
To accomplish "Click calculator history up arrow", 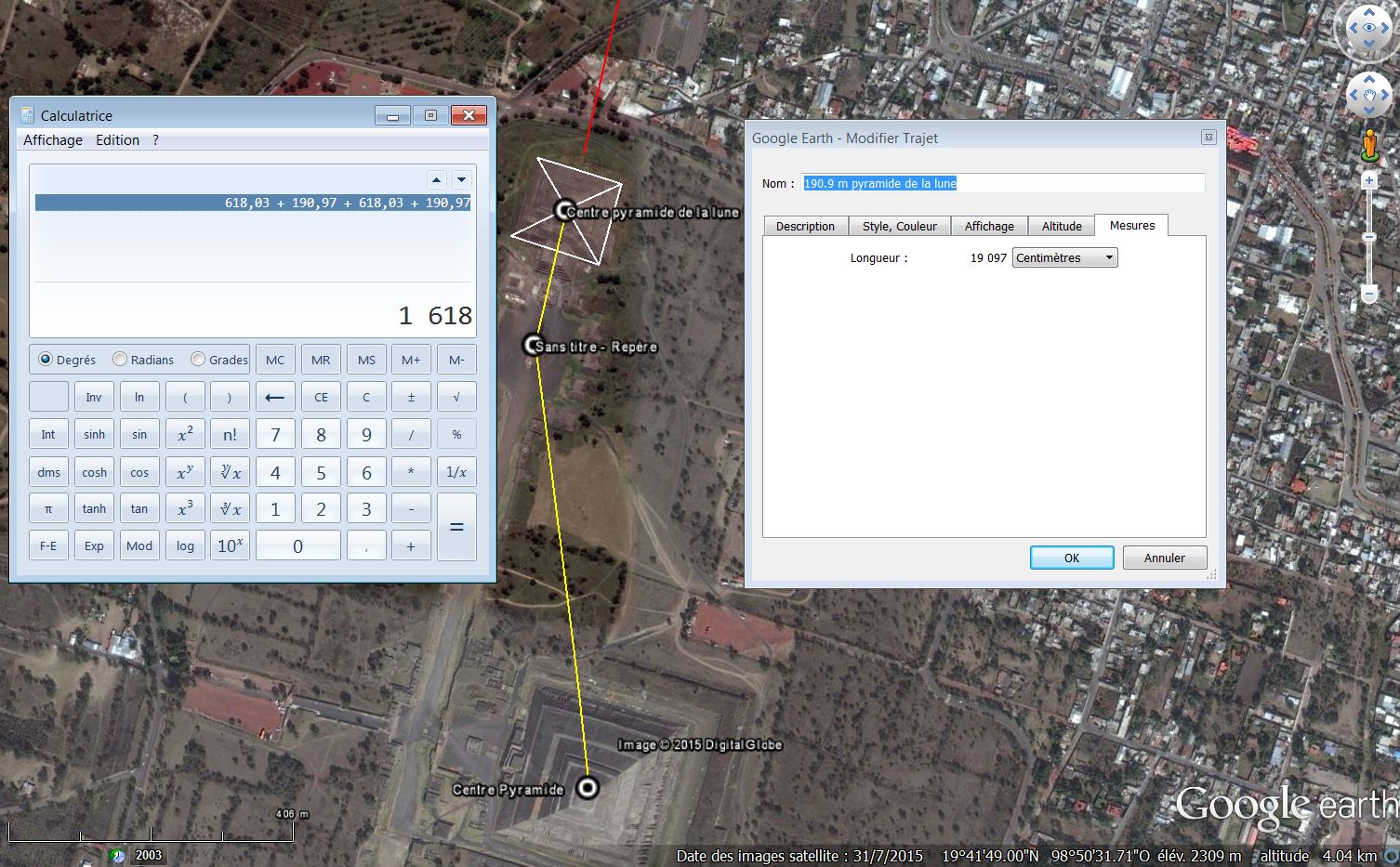I will [x=436, y=179].
